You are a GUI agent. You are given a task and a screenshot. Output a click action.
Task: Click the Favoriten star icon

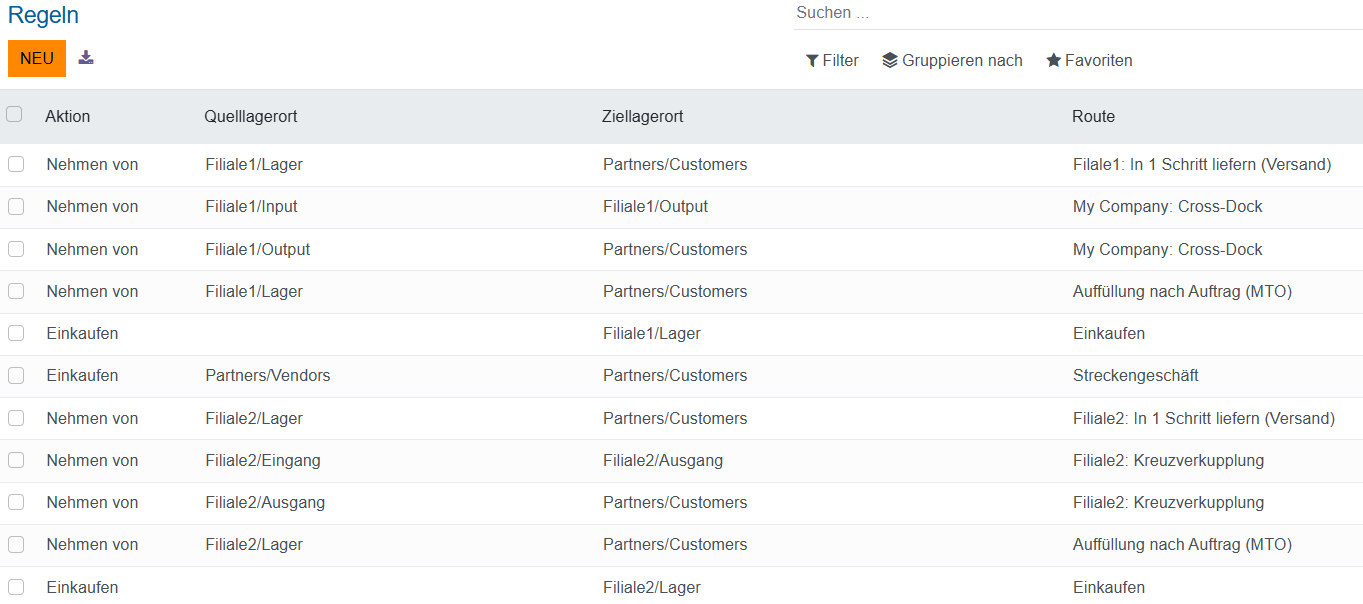click(x=1053, y=61)
